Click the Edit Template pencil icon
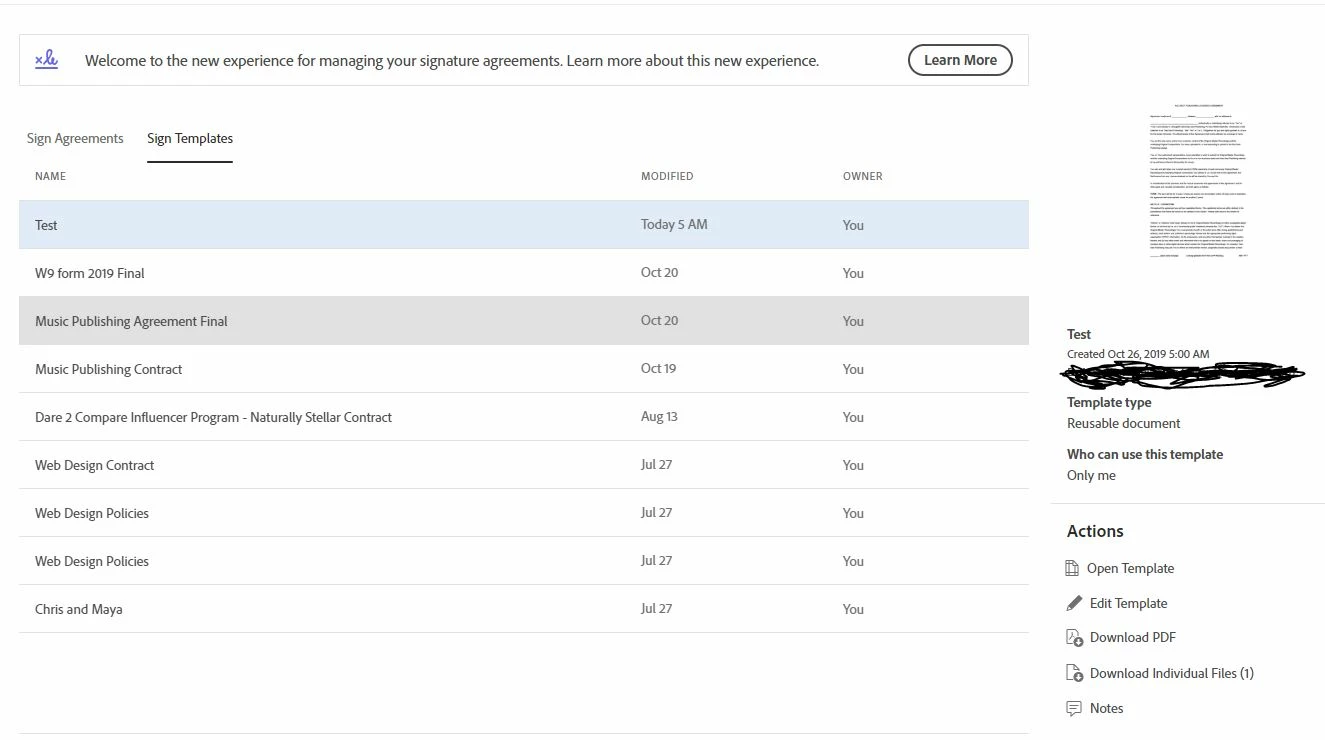 coord(1074,603)
